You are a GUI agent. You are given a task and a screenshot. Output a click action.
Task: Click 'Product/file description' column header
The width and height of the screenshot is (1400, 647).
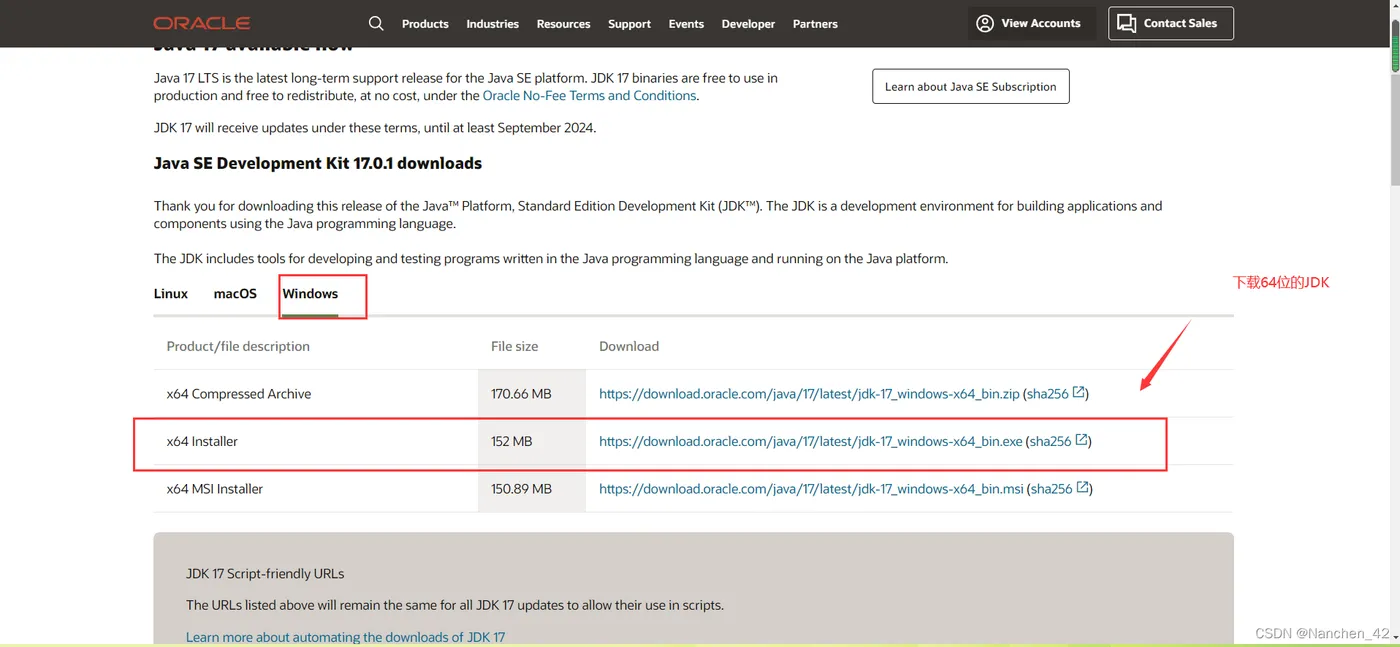[x=238, y=346]
